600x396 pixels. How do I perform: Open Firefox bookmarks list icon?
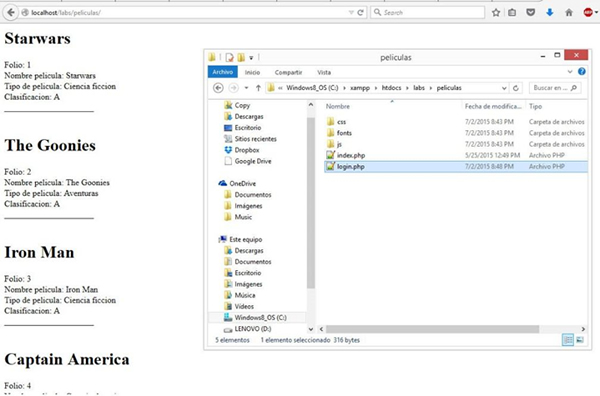[512, 13]
